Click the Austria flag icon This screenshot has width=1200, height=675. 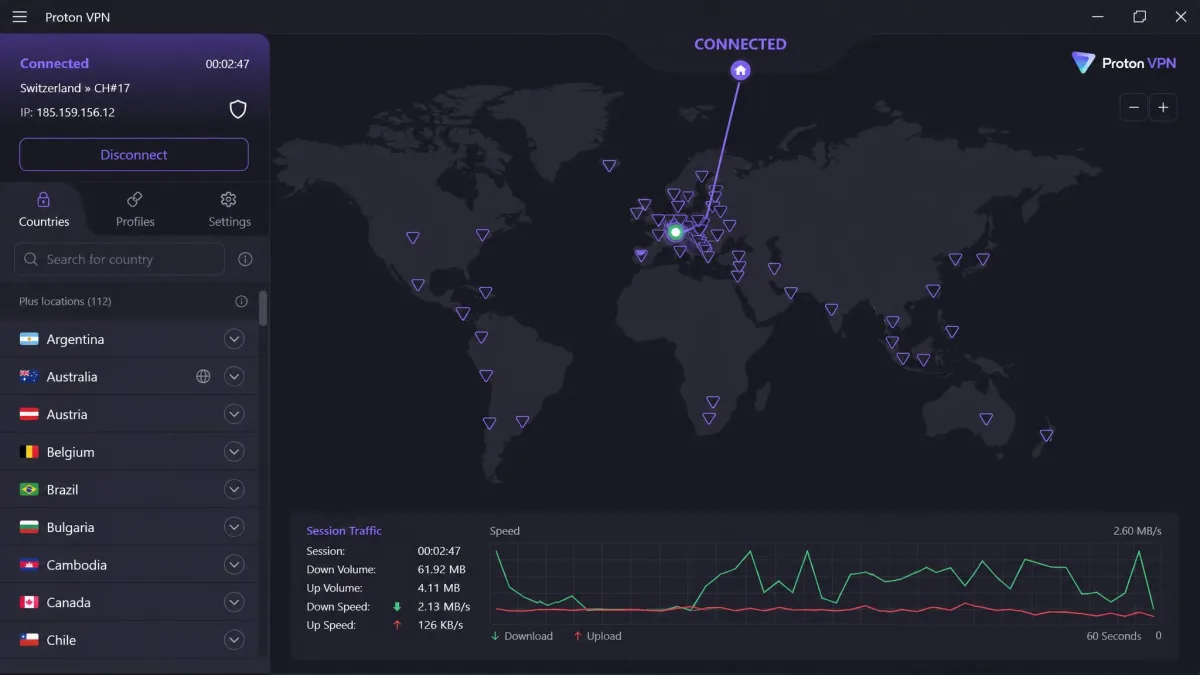click(x=29, y=414)
